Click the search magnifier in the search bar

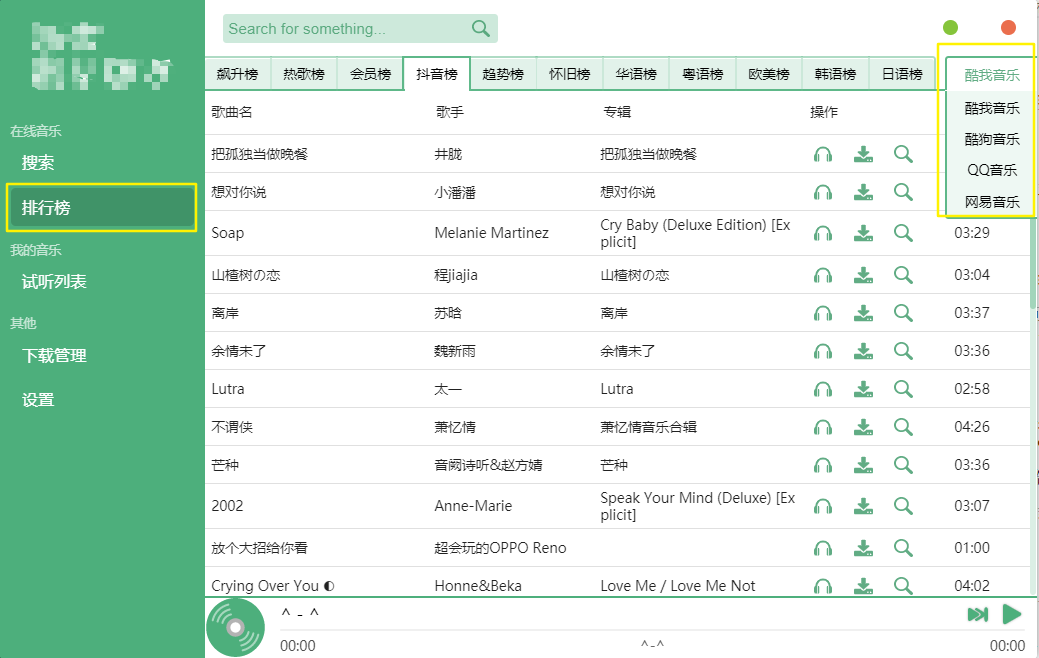(480, 28)
